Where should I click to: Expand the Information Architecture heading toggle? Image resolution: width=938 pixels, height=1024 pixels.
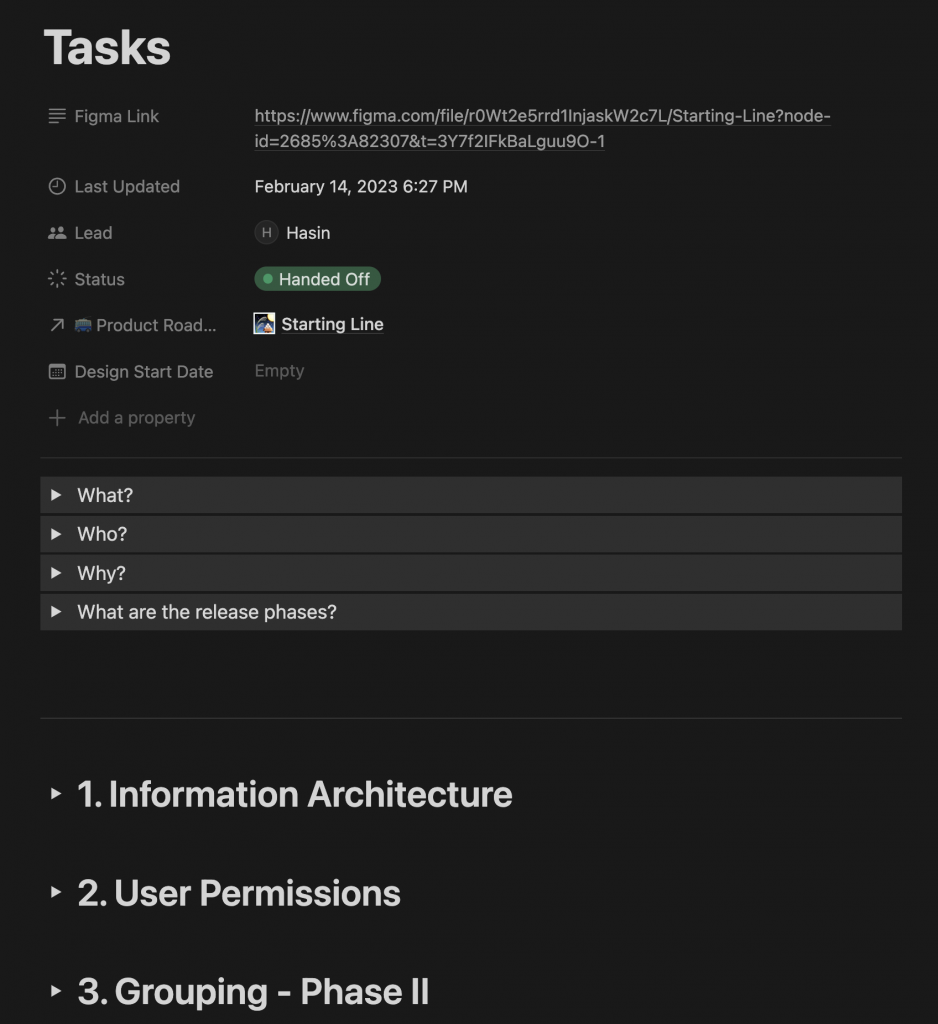[56, 794]
